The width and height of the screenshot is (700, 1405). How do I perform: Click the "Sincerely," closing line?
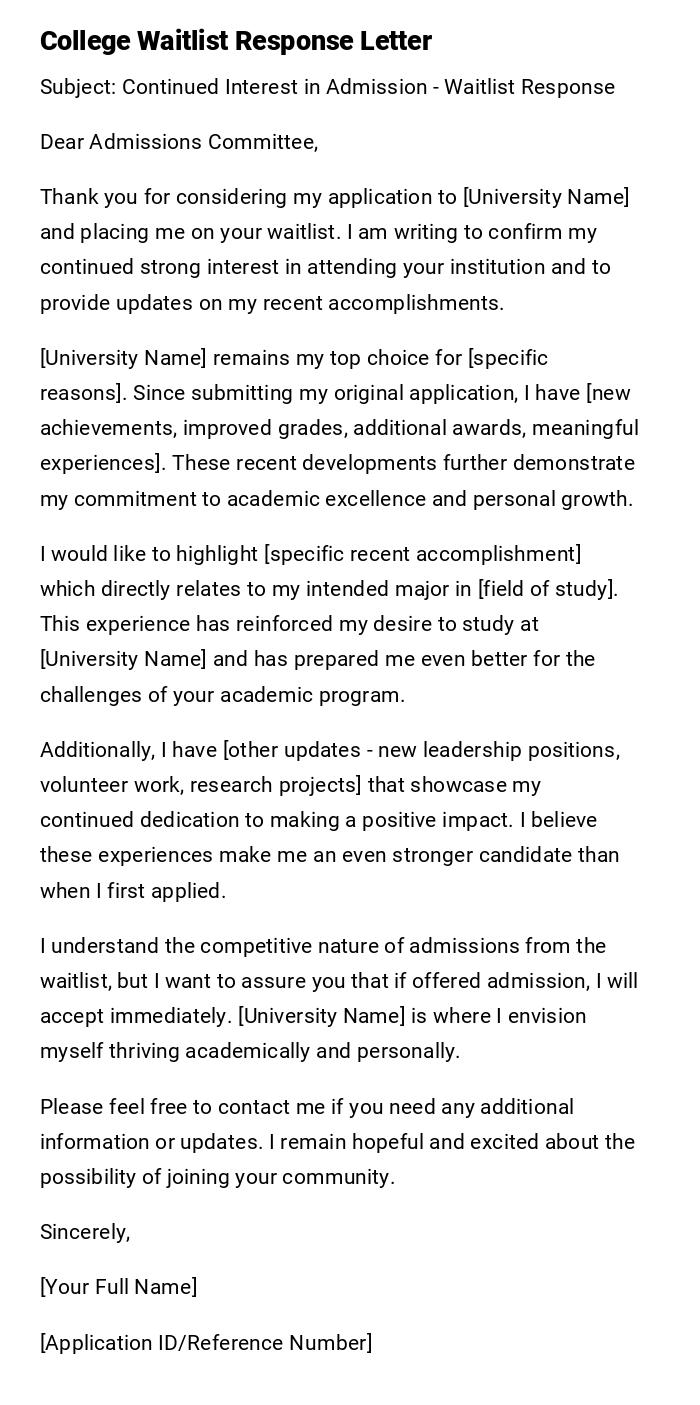[x=85, y=1232]
